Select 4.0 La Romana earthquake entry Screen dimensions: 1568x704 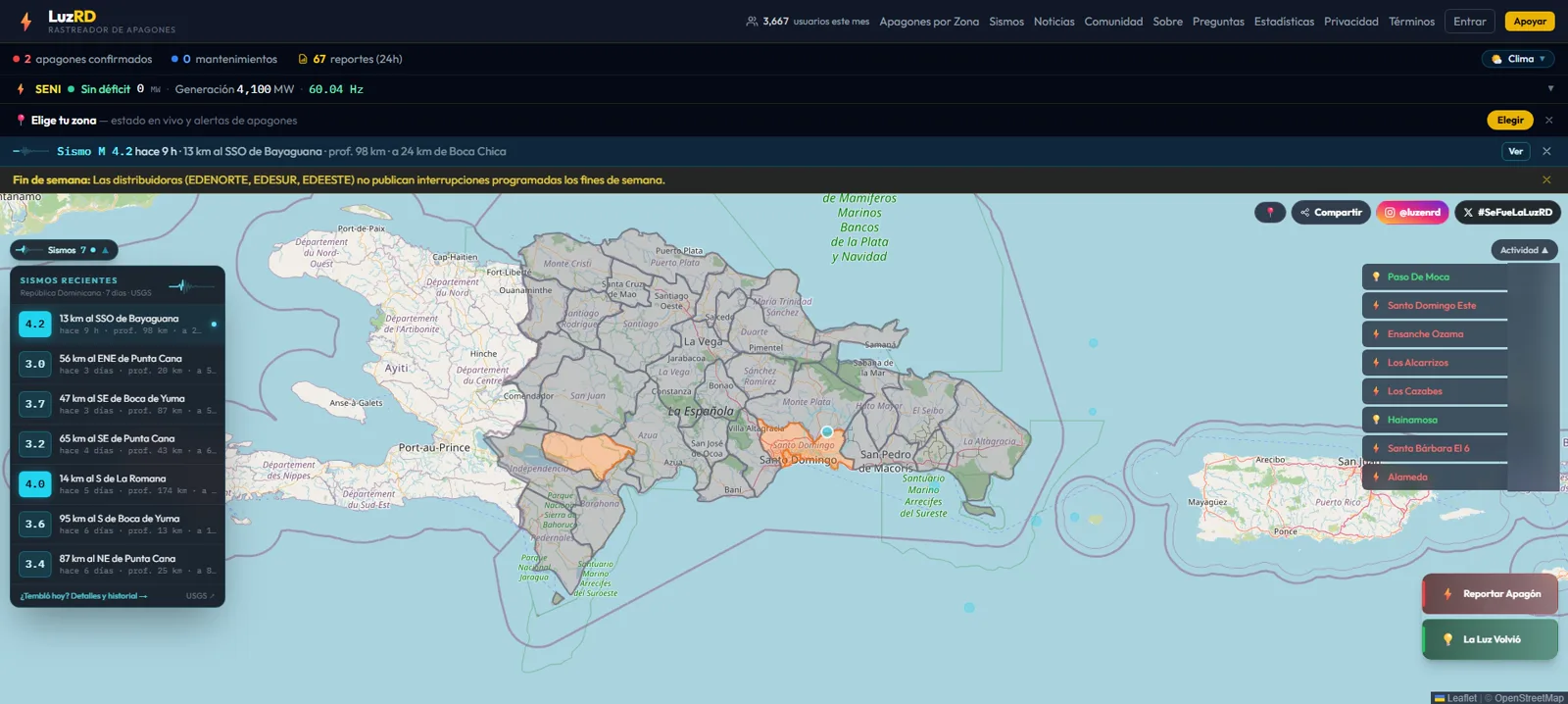[x=118, y=484]
